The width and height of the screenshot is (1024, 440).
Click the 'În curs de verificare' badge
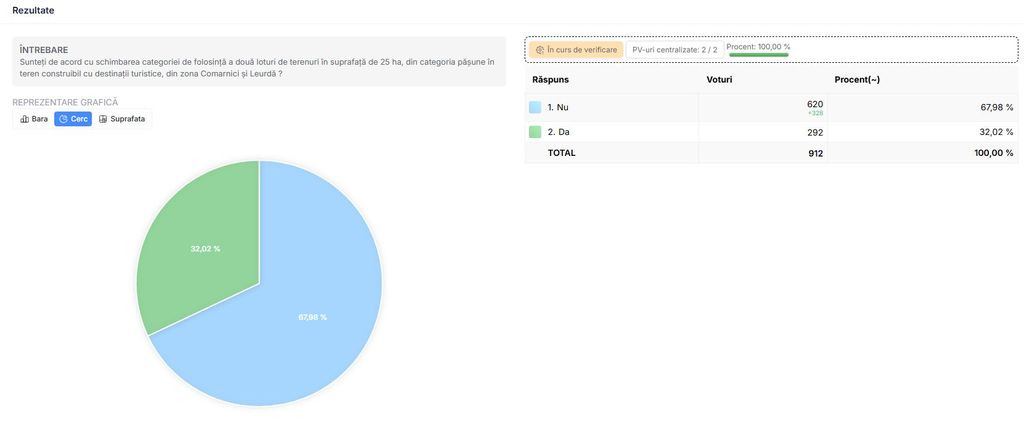pyautogui.click(x=576, y=49)
